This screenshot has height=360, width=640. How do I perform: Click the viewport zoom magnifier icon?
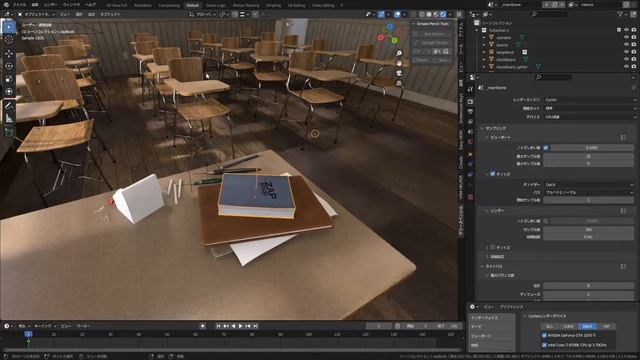pyautogui.click(x=399, y=53)
